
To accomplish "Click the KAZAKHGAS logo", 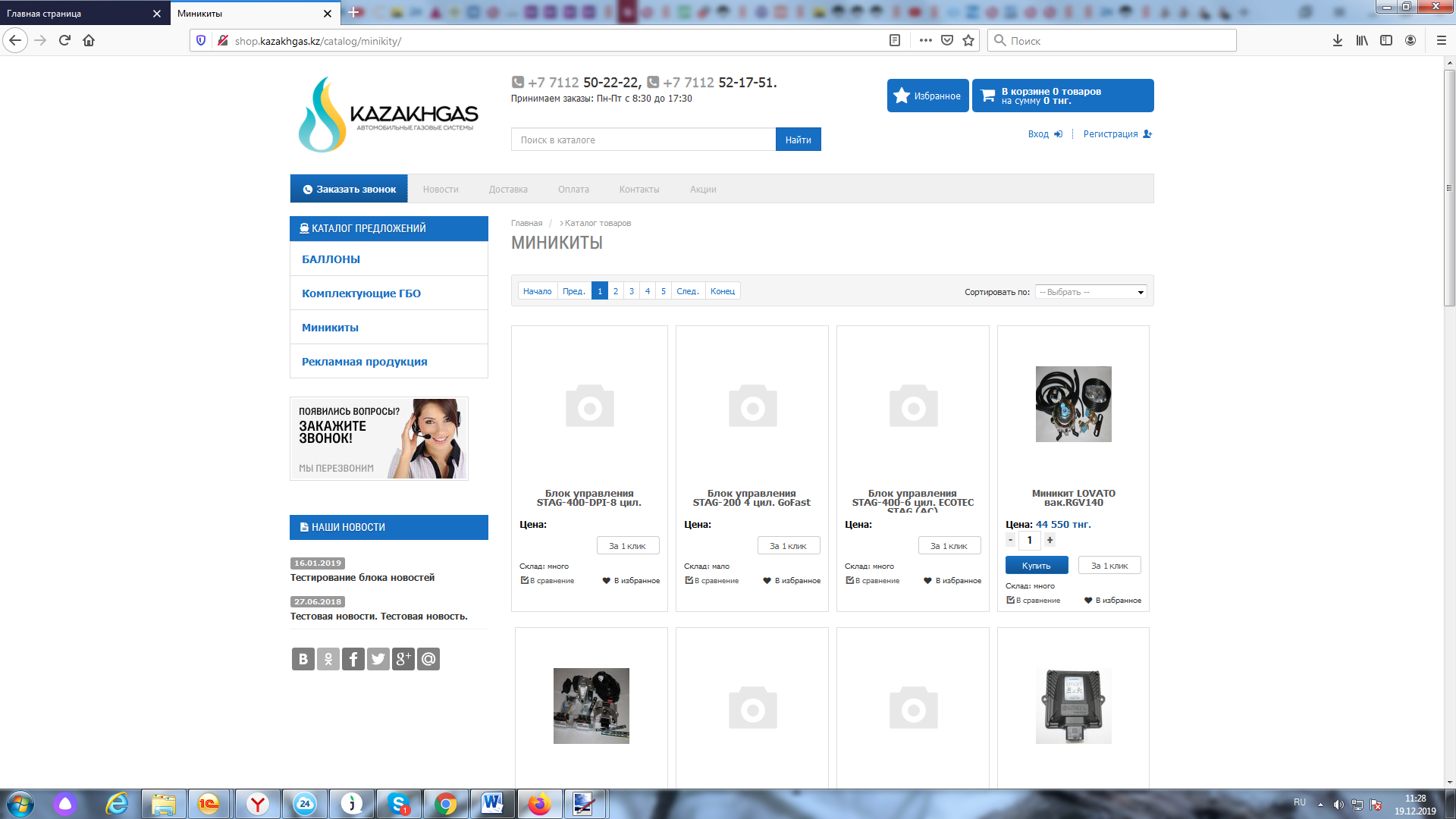I will pos(388,115).
